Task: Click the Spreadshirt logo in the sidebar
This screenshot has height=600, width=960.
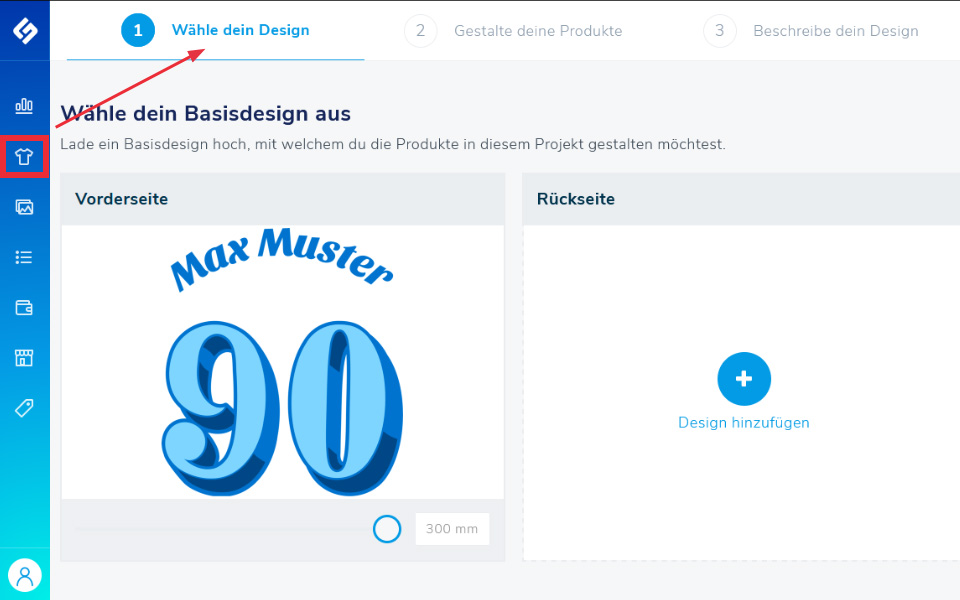Action: click(25, 31)
